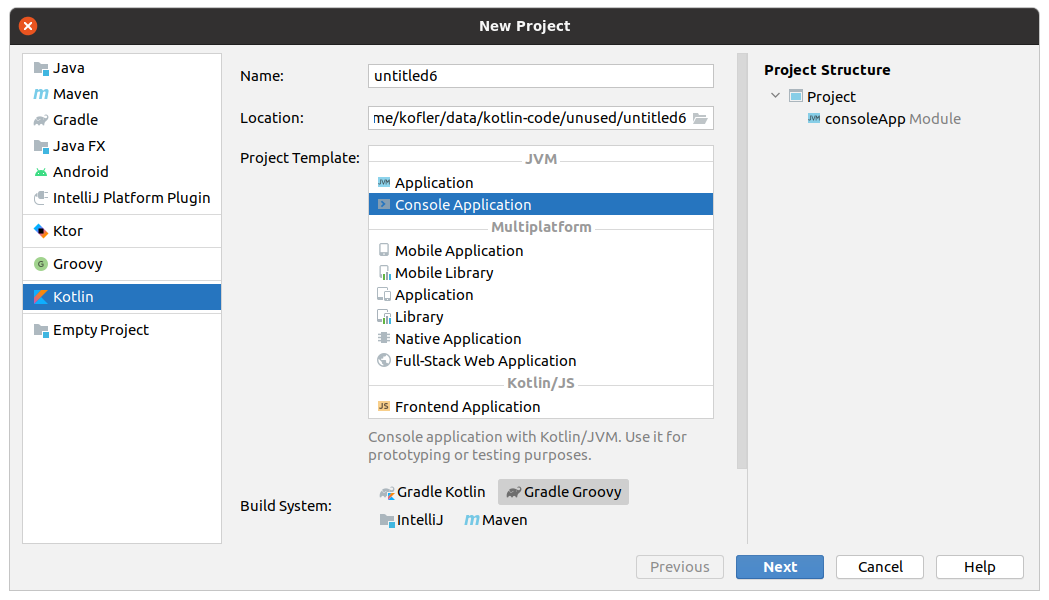This screenshot has width=1049, height=600.
Task: Click the Ktor icon in sidebar
Action: click(x=41, y=231)
